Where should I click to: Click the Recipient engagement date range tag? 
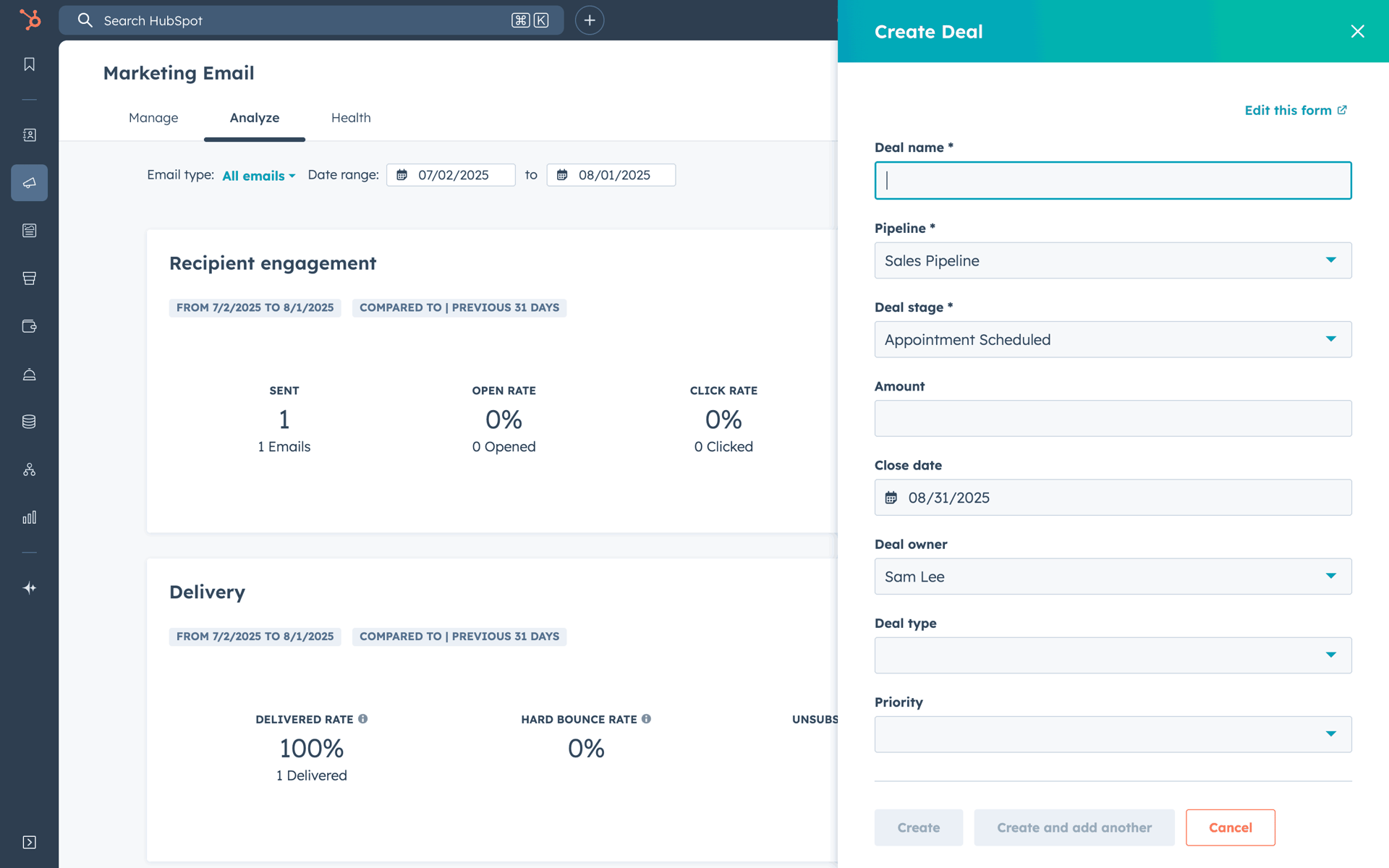click(x=255, y=307)
